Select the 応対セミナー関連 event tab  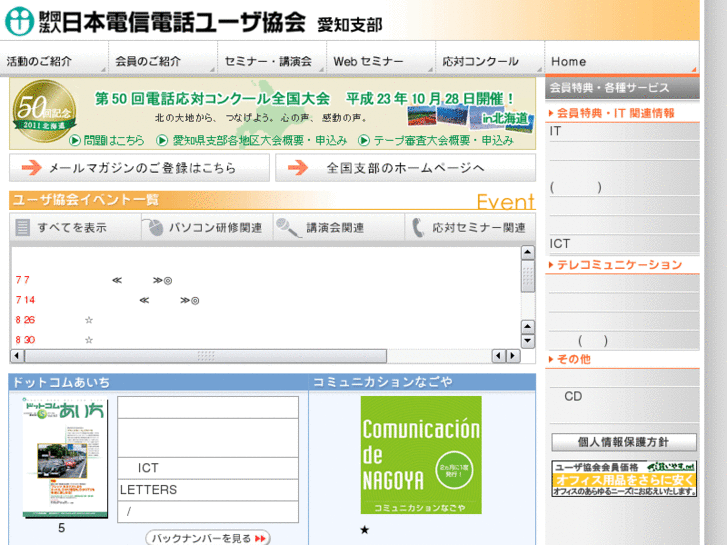coord(470,227)
